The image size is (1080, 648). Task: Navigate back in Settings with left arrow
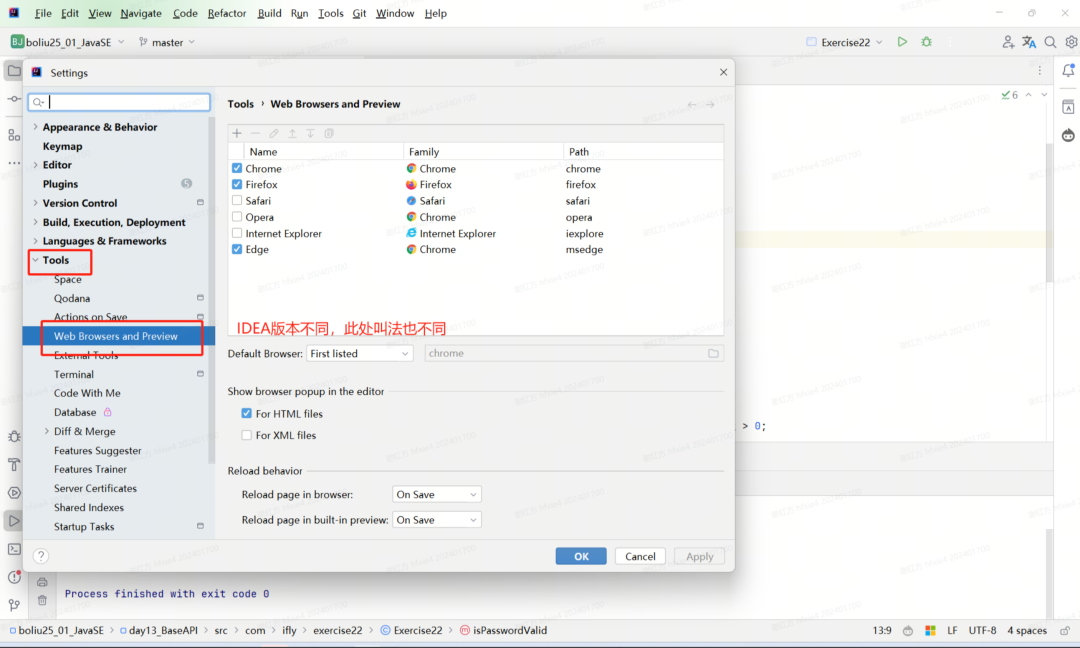tap(692, 105)
